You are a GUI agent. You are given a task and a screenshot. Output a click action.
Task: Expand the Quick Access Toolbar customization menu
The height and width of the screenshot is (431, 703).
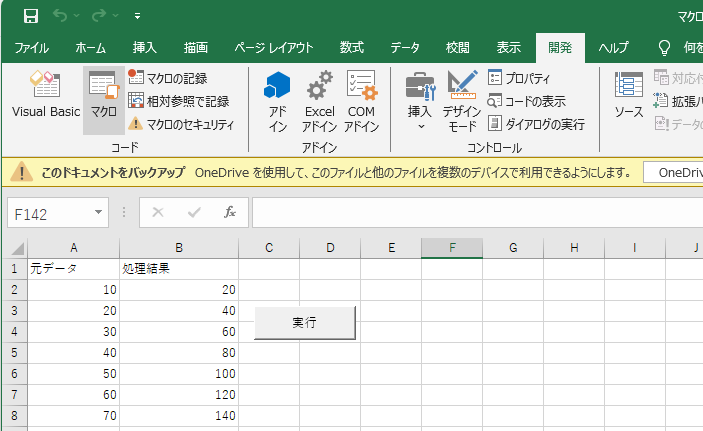pyautogui.click(x=137, y=16)
